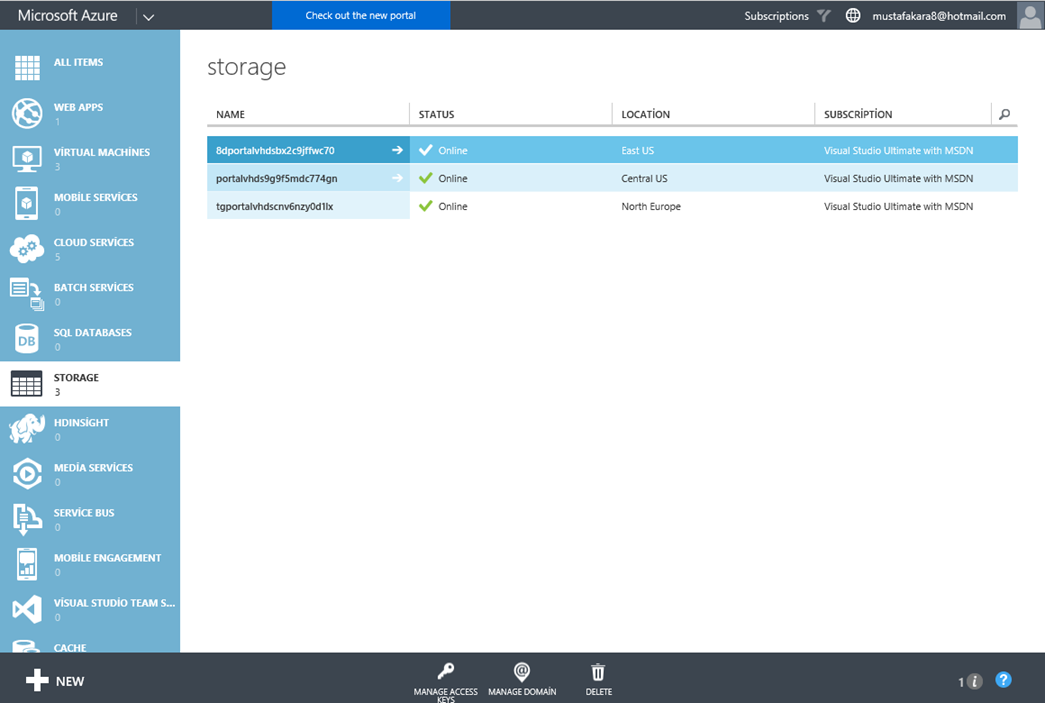The width and height of the screenshot is (1045, 703).
Task: Select the Media Services play icon
Action: pyautogui.click(x=27, y=474)
